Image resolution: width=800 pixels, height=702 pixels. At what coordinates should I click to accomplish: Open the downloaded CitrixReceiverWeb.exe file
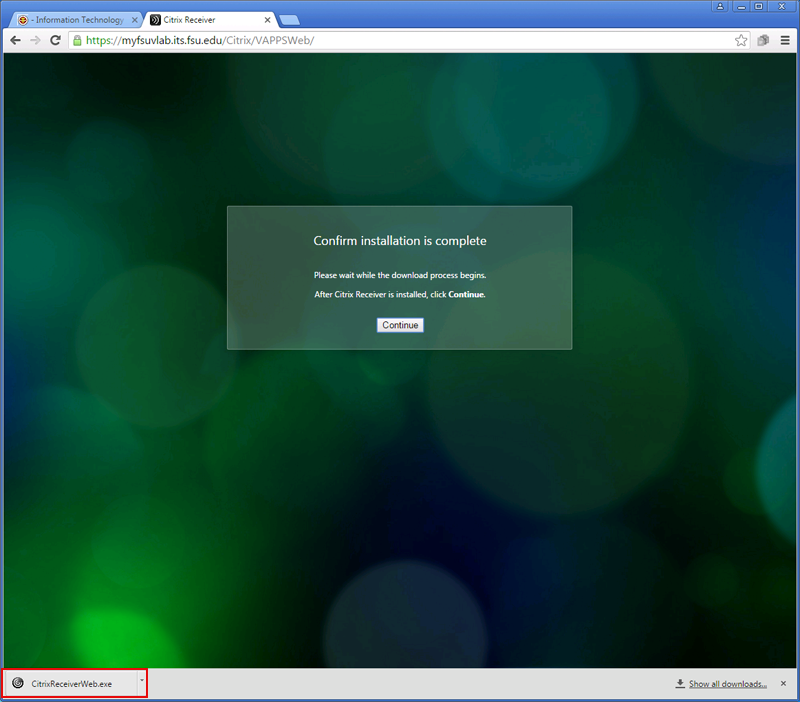(71, 684)
